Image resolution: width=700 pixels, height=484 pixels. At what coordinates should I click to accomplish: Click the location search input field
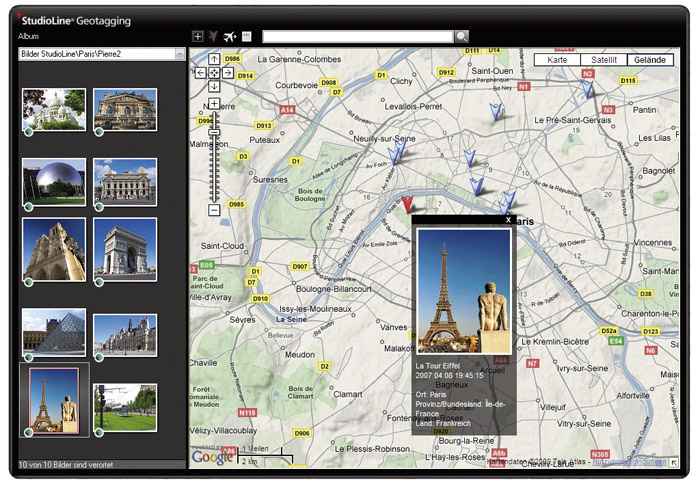click(358, 37)
